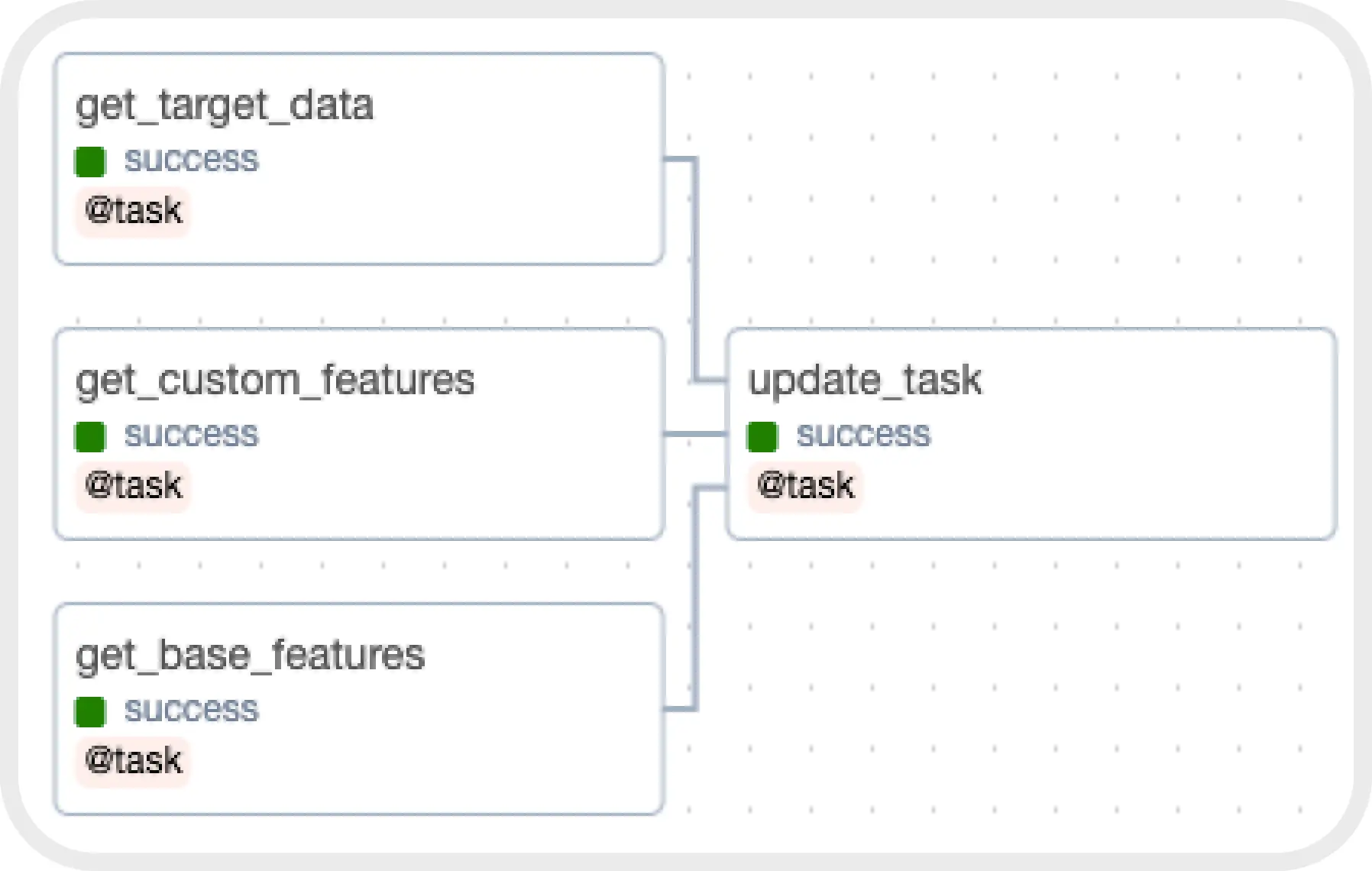The height and width of the screenshot is (871, 1372).
Task: Select the @task badge on get_custom_features
Action: pyautogui.click(x=133, y=486)
